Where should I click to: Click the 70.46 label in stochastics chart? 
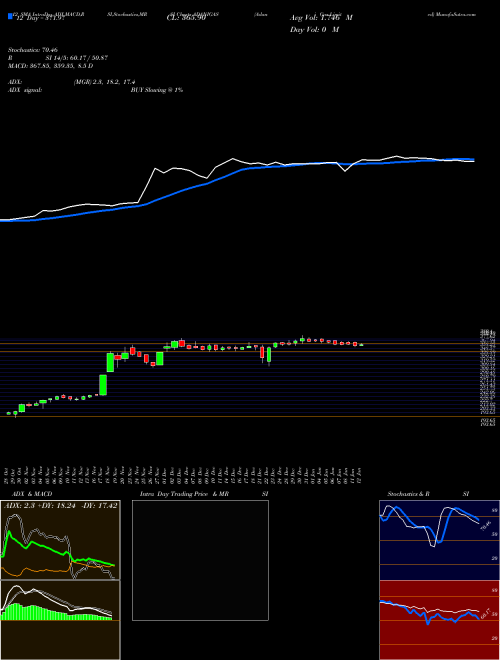coord(485,526)
